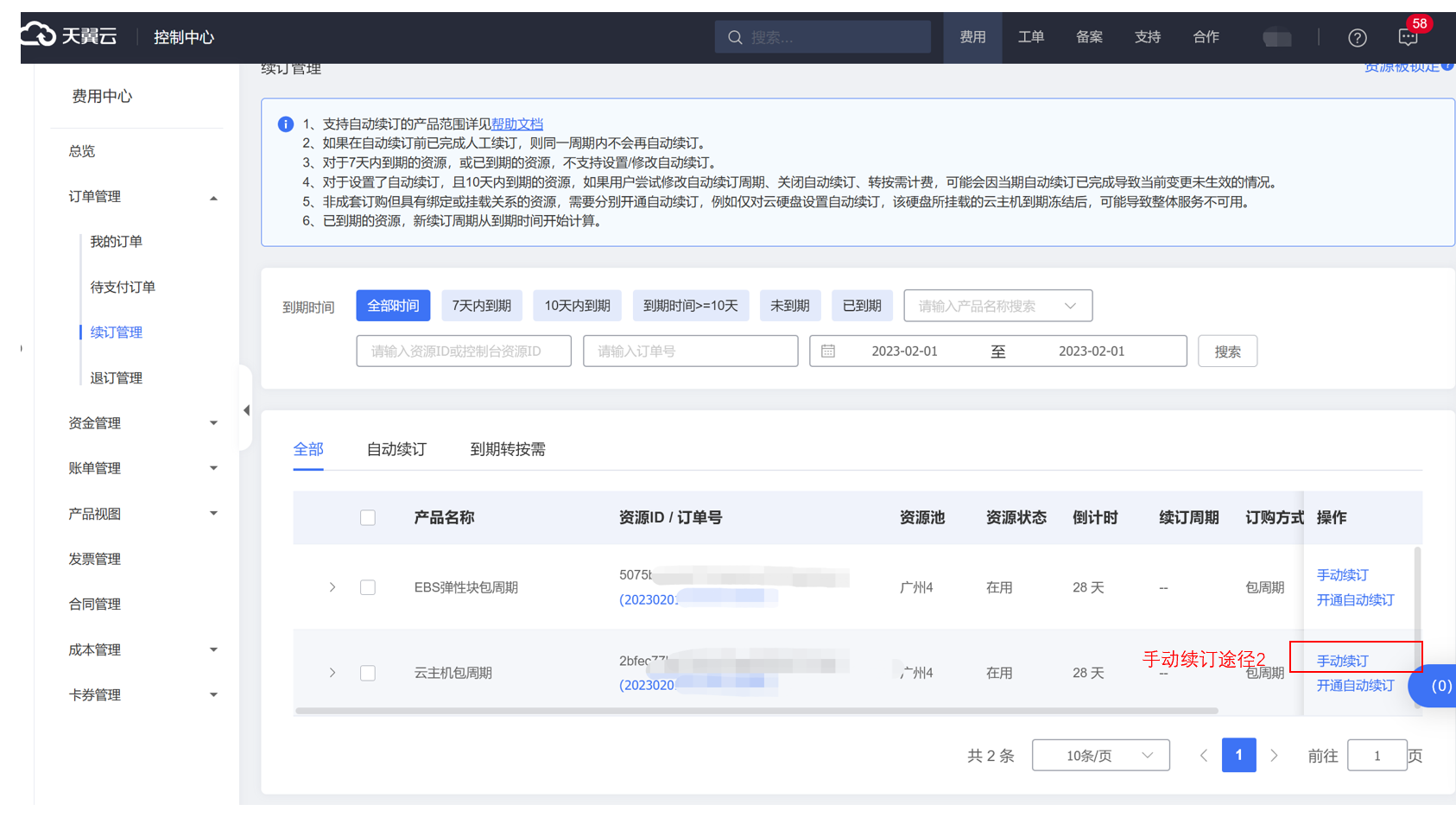Open the 帮助文档 link
Viewport: 1456px width, 817px height.
pyautogui.click(x=516, y=124)
